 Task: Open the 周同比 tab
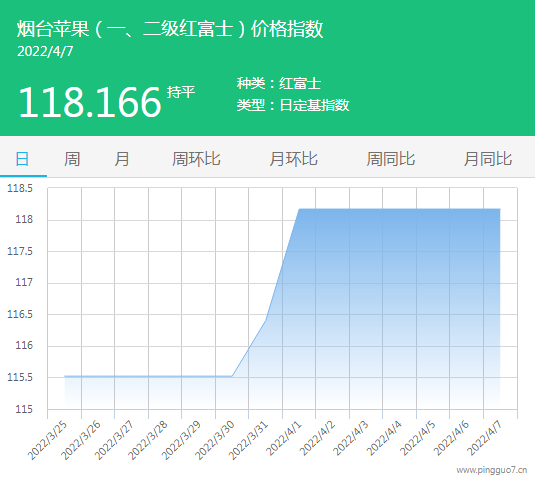coord(391,159)
